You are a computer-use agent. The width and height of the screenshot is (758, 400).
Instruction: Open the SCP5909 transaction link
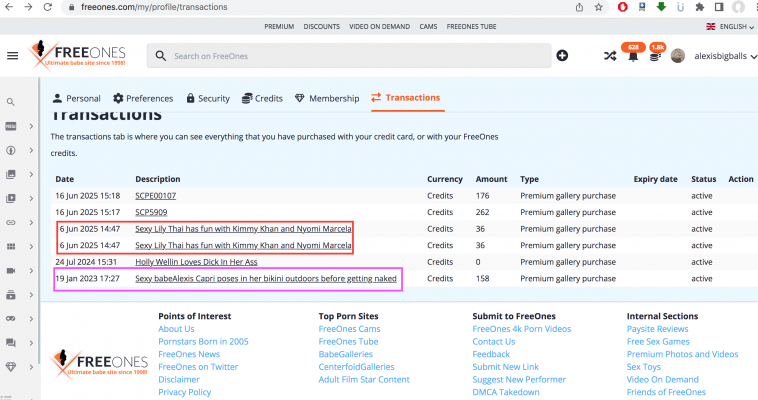151,212
